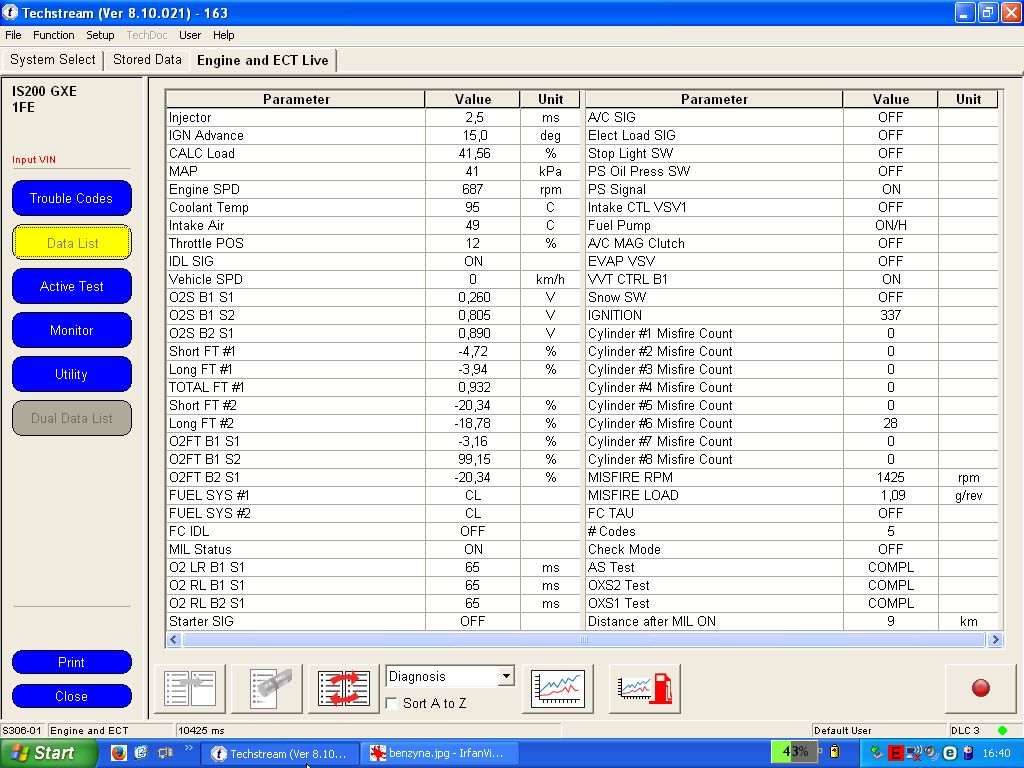This screenshot has width=1024, height=768.
Task: Open the Function menu
Action: [x=54, y=35]
